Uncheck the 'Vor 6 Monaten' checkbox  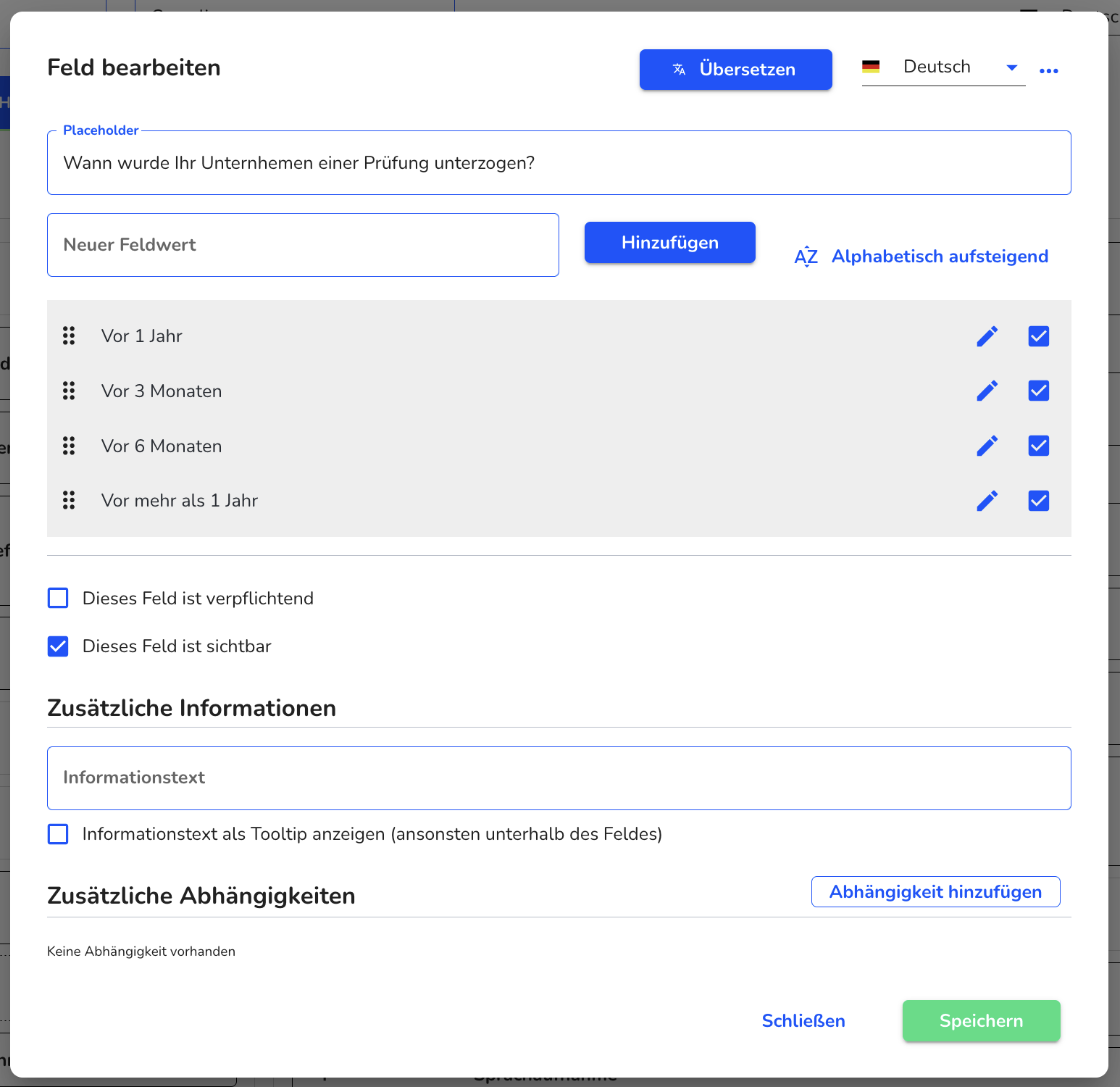coord(1038,446)
